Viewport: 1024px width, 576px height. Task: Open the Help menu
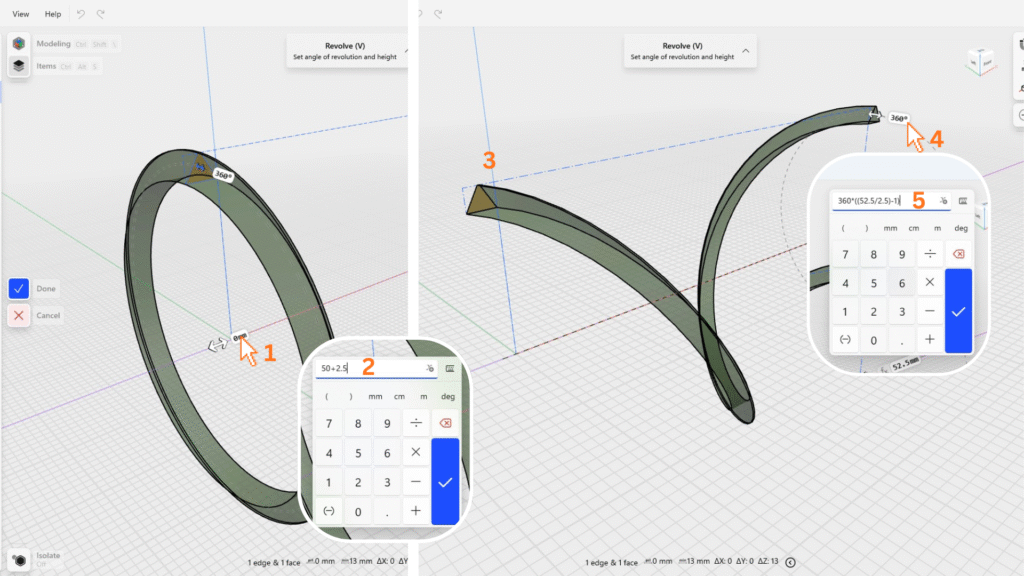[53, 14]
